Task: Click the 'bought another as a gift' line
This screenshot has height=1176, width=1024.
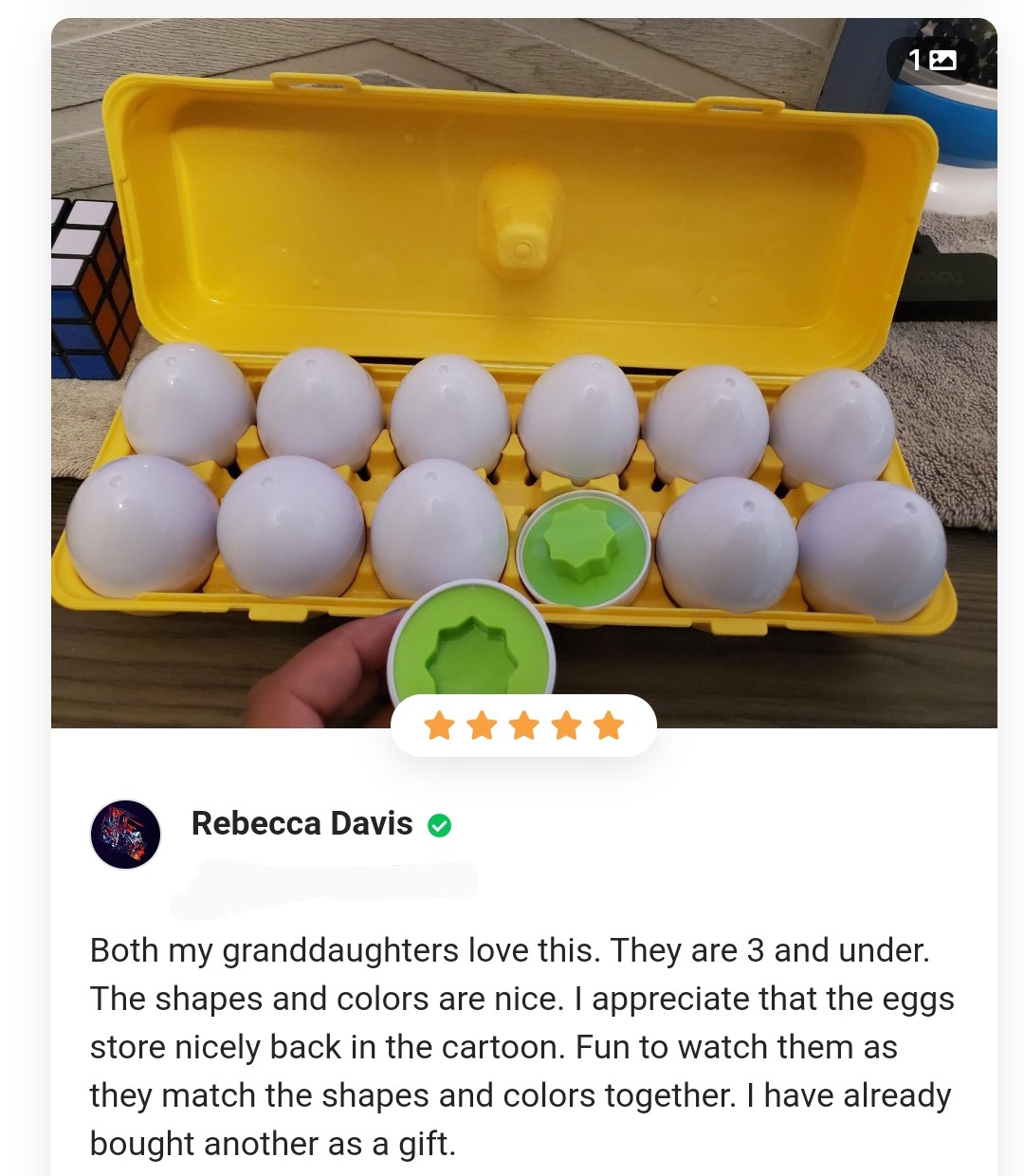Action: coord(273,1144)
